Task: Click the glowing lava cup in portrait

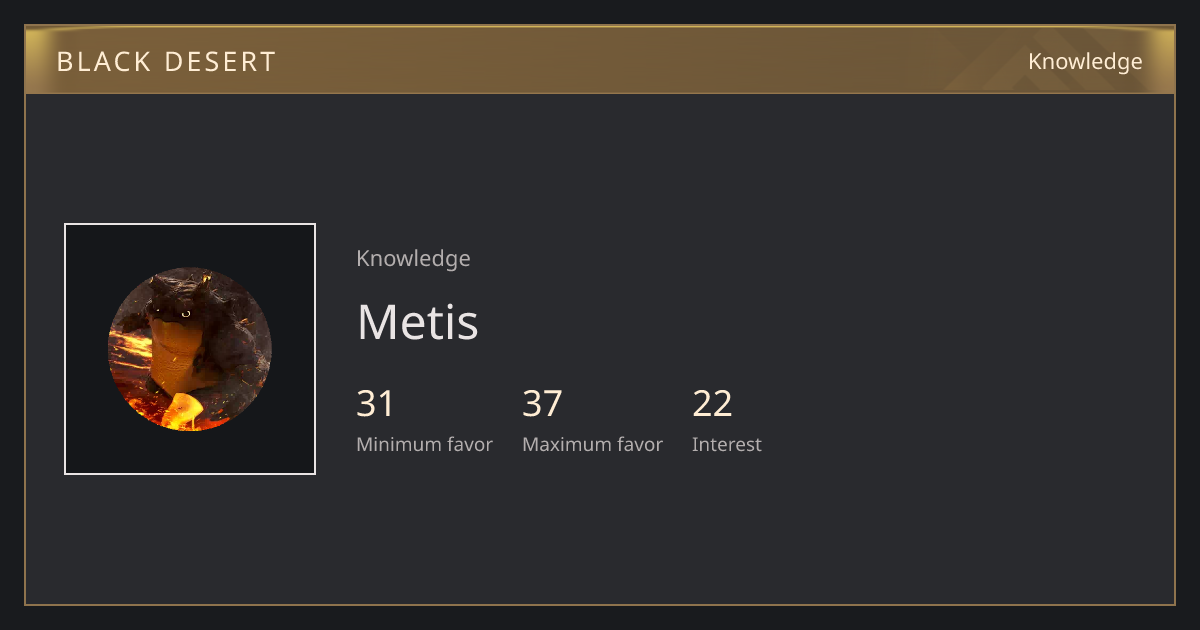Action: pyautogui.click(x=186, y=410)
